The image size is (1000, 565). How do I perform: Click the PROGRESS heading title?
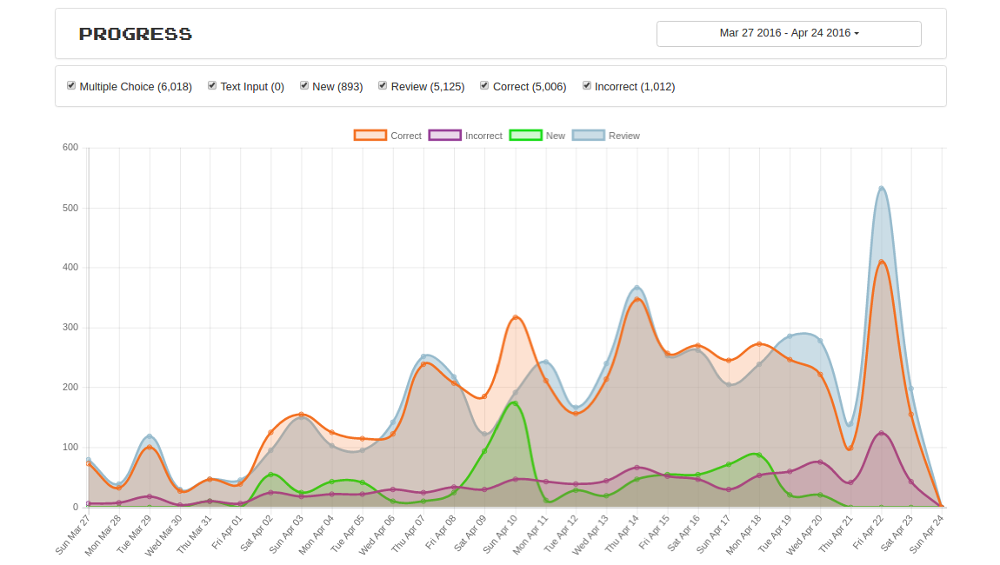[136, 34]
